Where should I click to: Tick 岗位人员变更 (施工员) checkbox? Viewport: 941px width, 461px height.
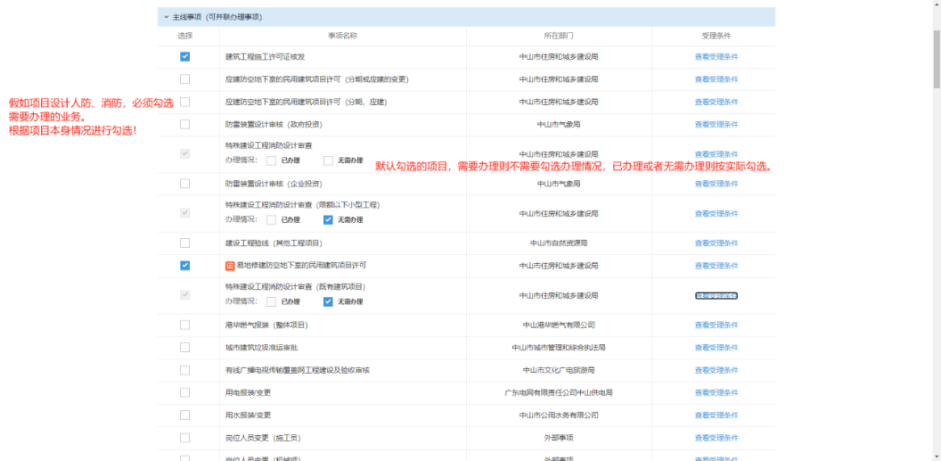click(x=185, y=437)
